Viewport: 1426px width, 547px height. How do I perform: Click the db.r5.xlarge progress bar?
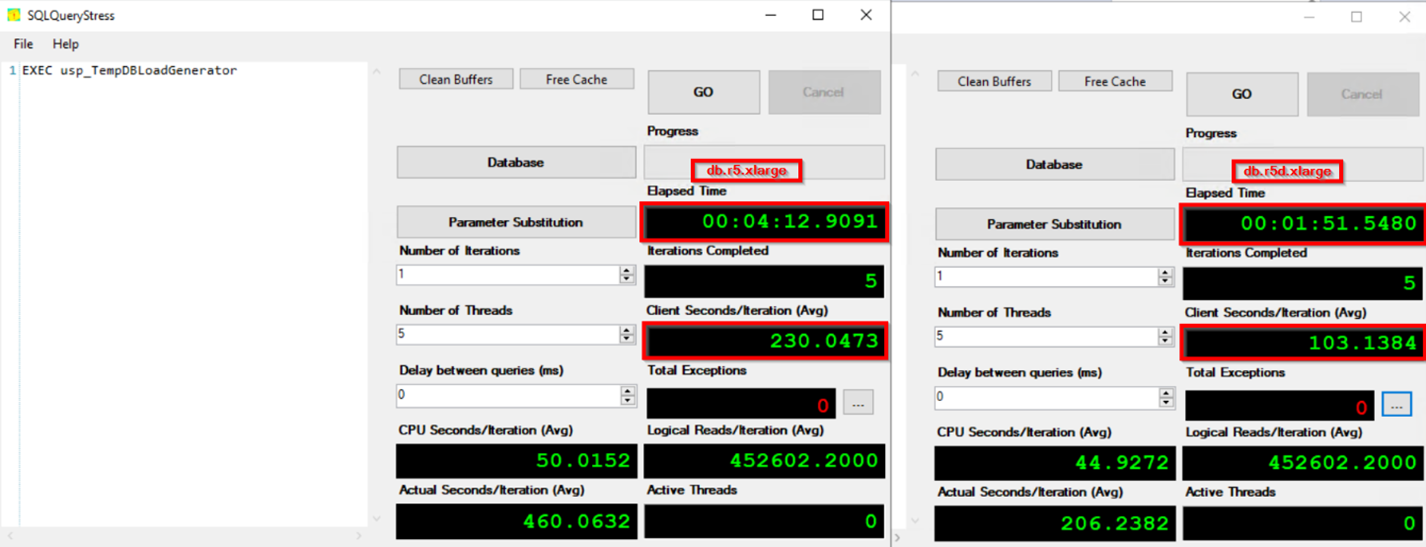pyautogui.click(x=764, y=162)
